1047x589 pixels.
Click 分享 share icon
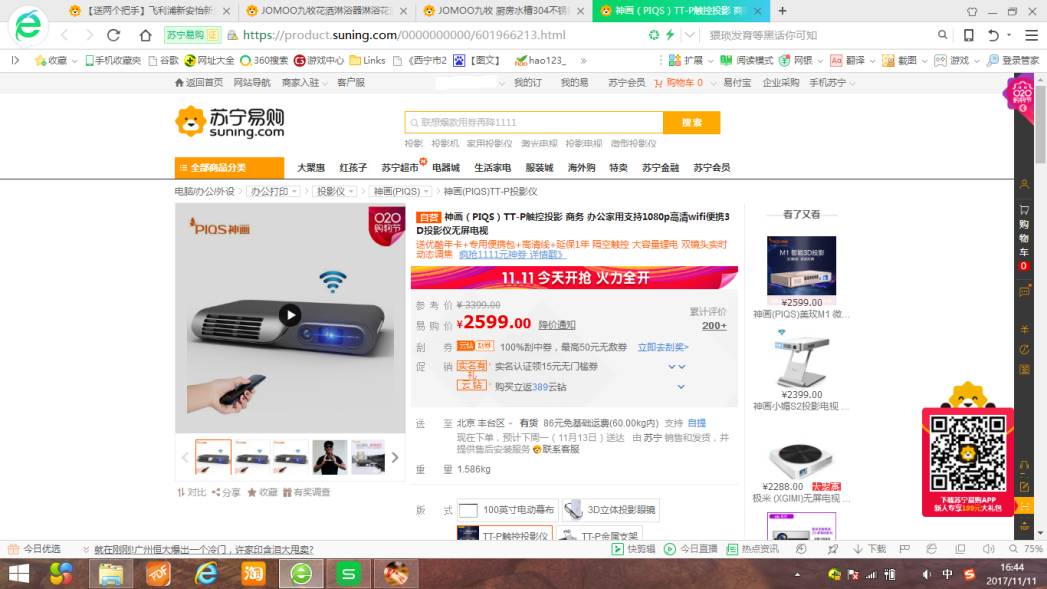click(226, 492)
